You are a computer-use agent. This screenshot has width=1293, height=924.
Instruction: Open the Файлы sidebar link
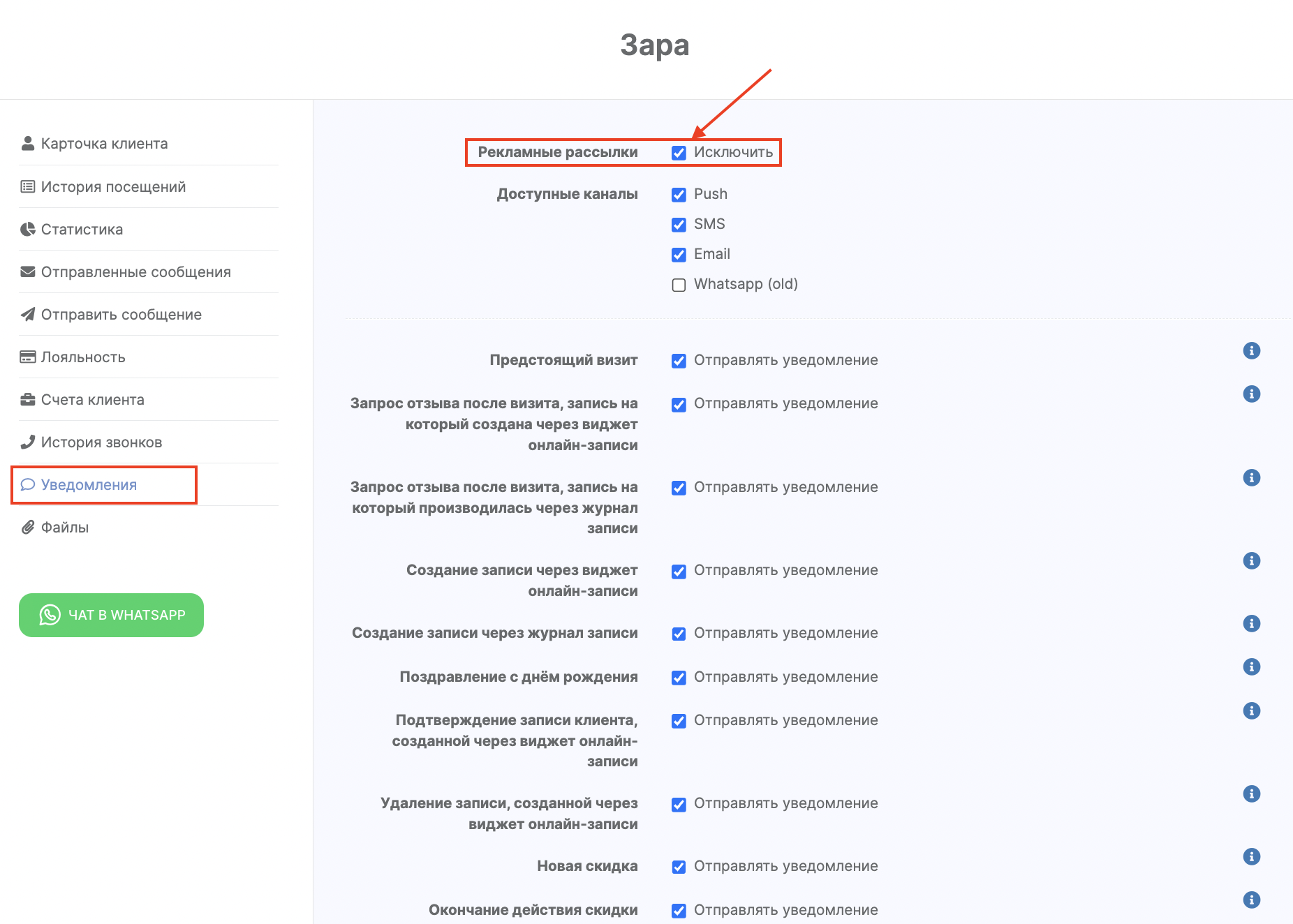[65, 528]
